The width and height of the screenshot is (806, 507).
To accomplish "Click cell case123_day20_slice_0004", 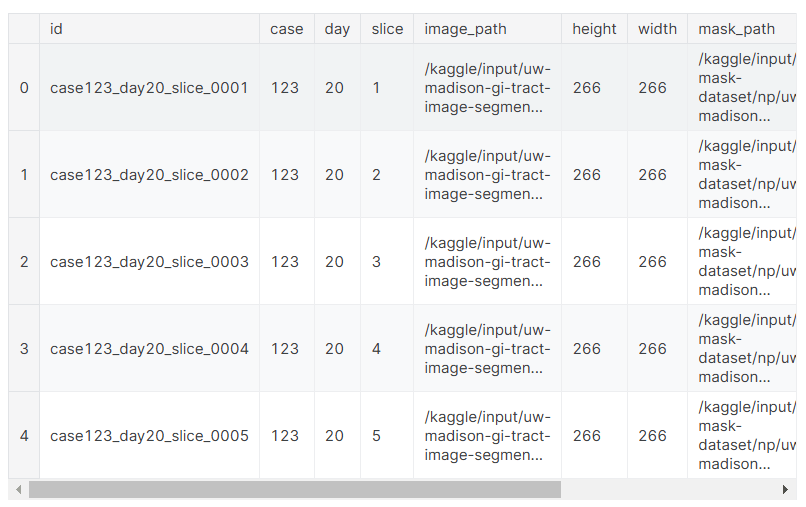I will pos(149,349).
